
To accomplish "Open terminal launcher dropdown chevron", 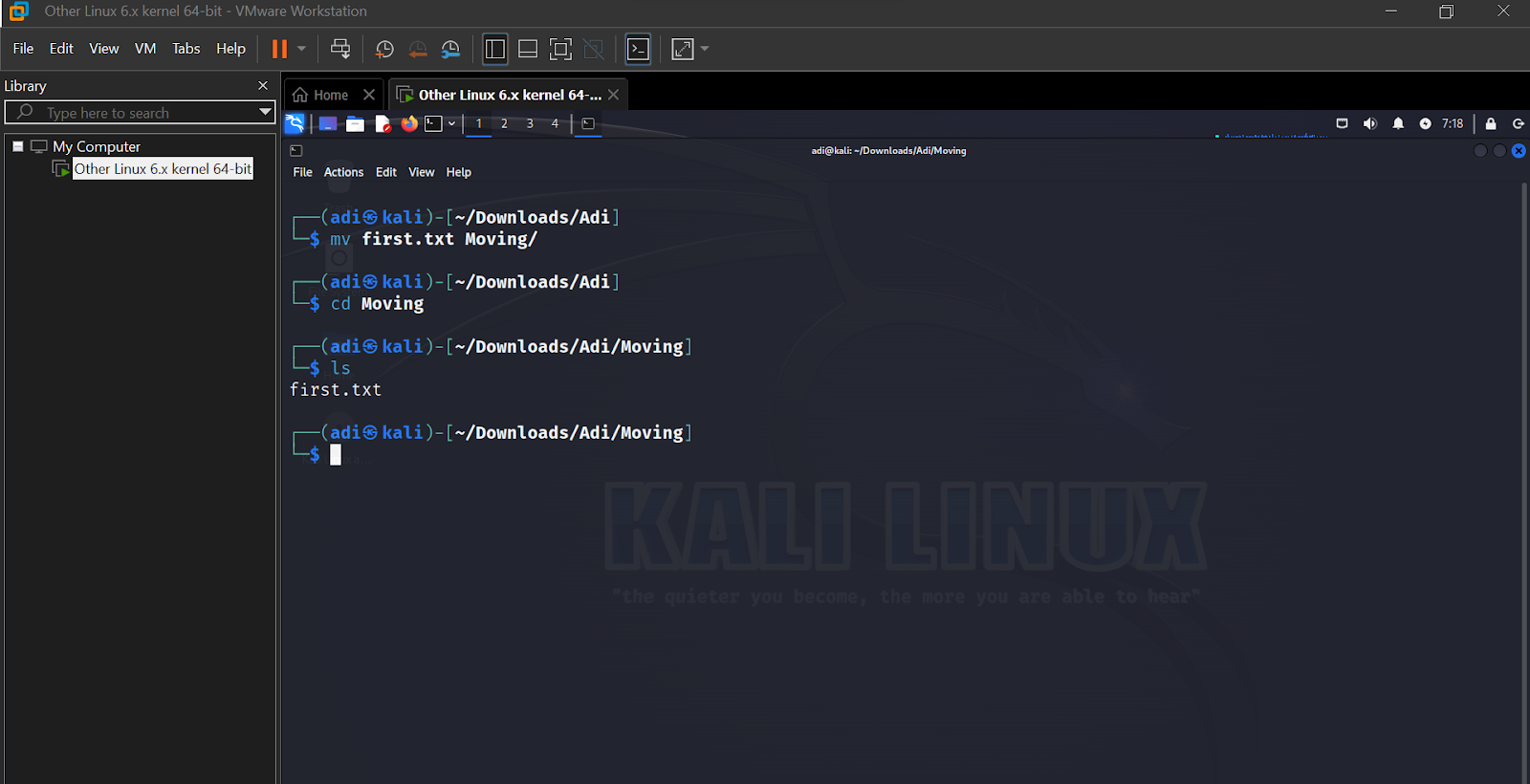I will coord(451,123).
